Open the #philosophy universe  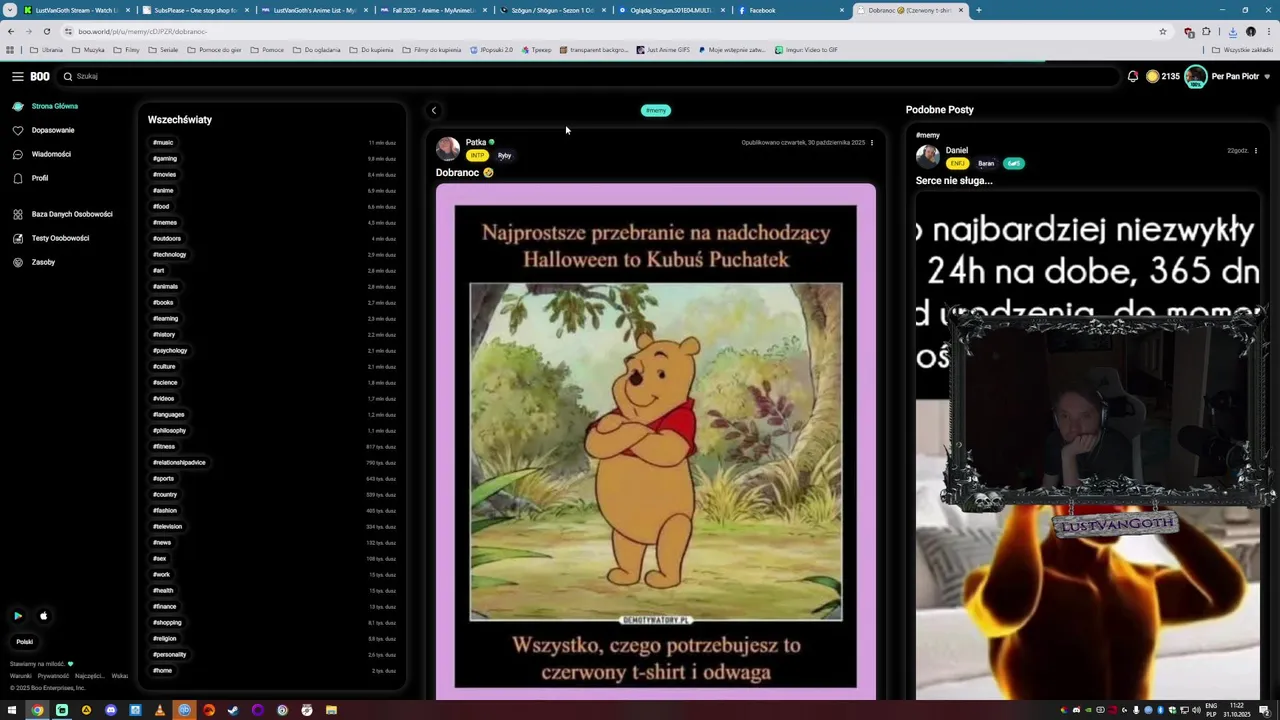(x=169, y=430)
